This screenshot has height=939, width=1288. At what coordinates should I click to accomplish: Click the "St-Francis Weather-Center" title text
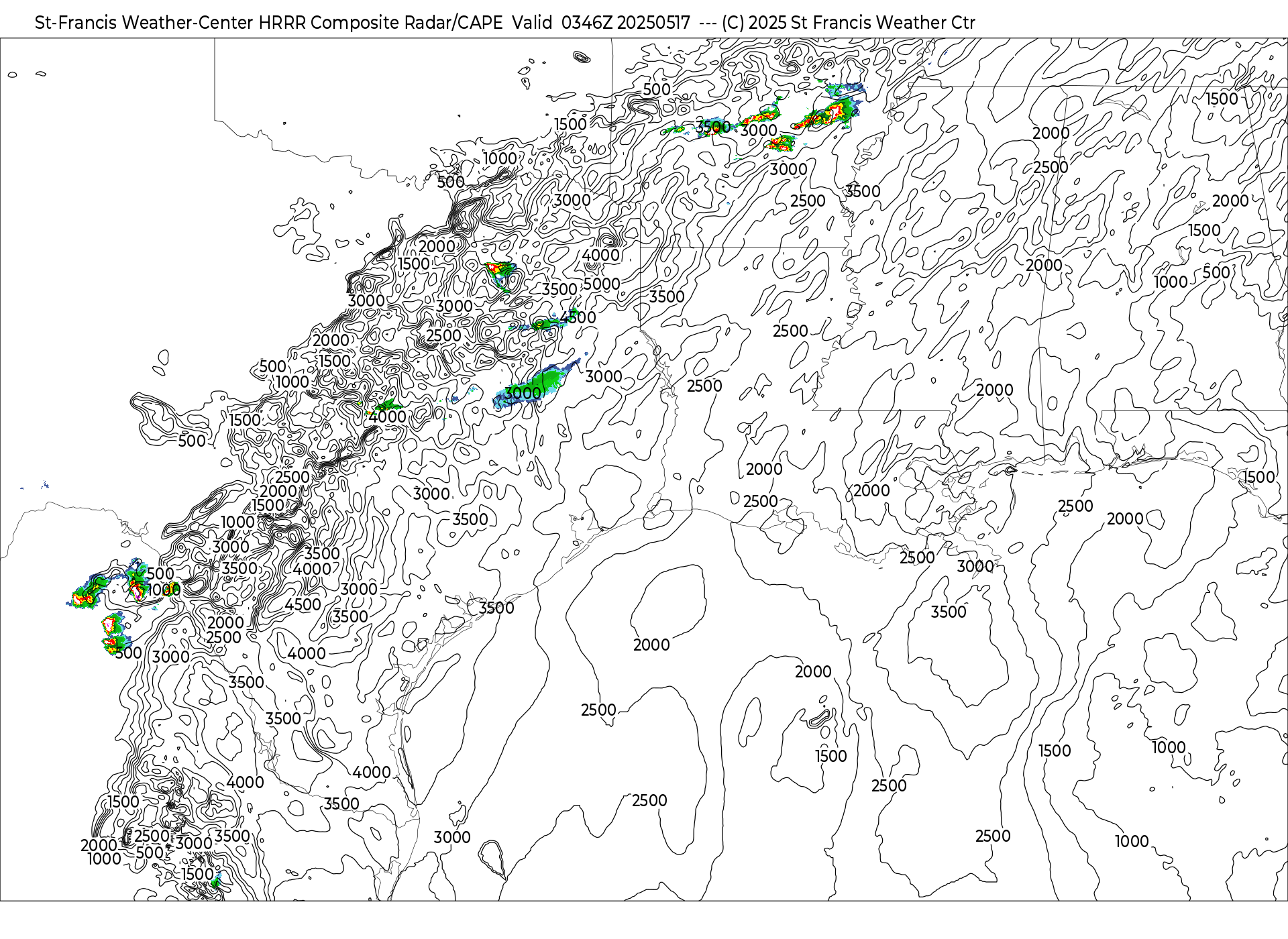point(144,23)
